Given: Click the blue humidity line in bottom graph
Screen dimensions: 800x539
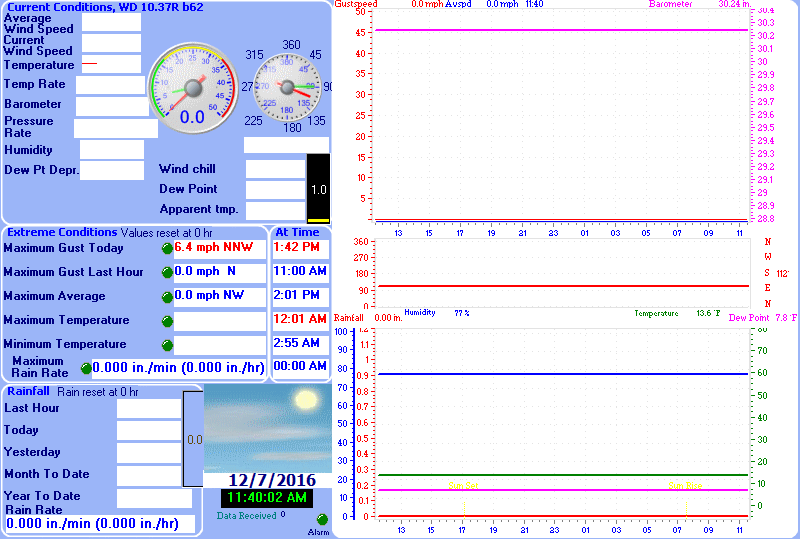Looking at the screenshot, I should pos(563,374).
